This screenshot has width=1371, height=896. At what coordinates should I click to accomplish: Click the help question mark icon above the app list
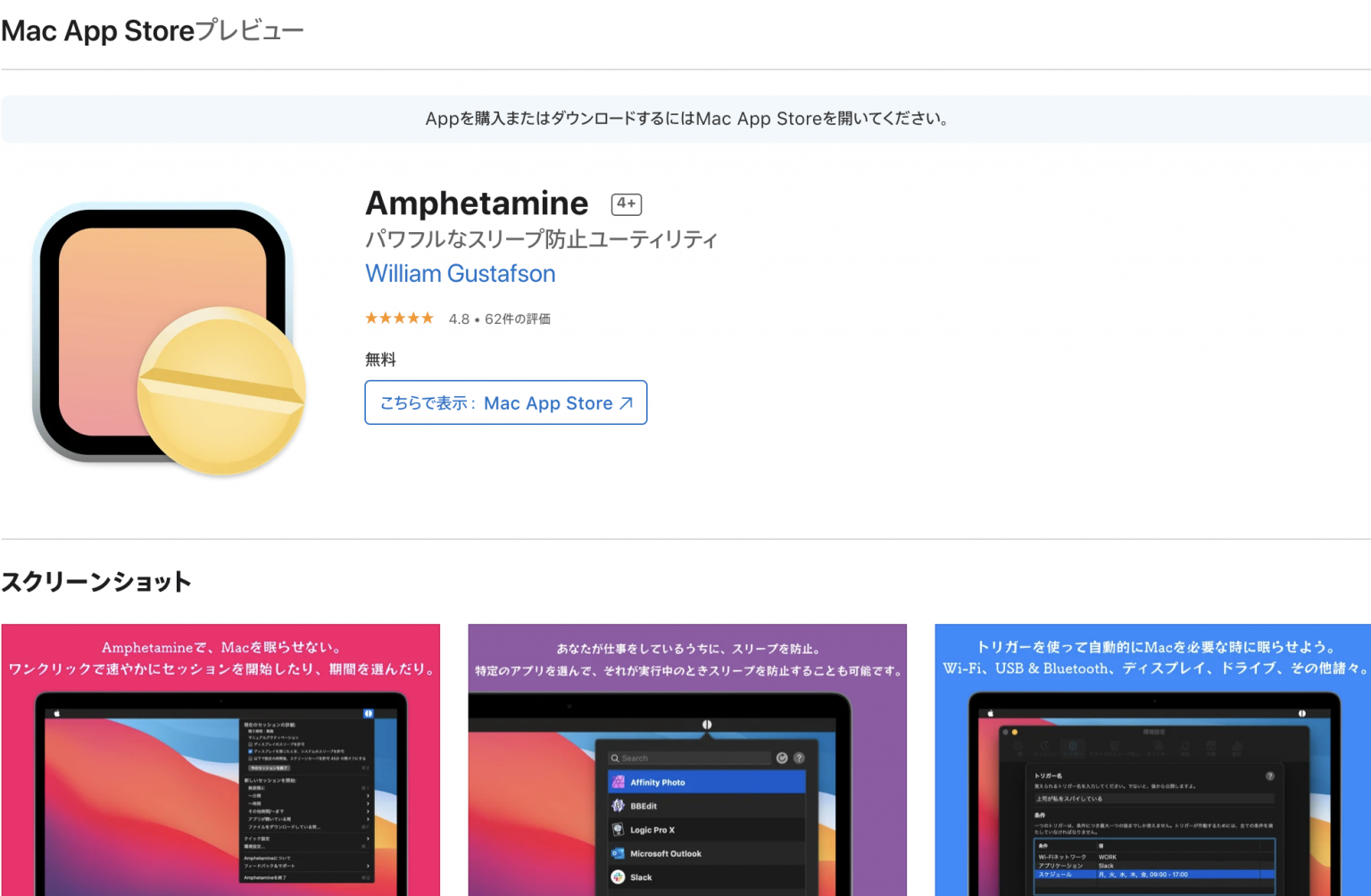tap(799, 758)
